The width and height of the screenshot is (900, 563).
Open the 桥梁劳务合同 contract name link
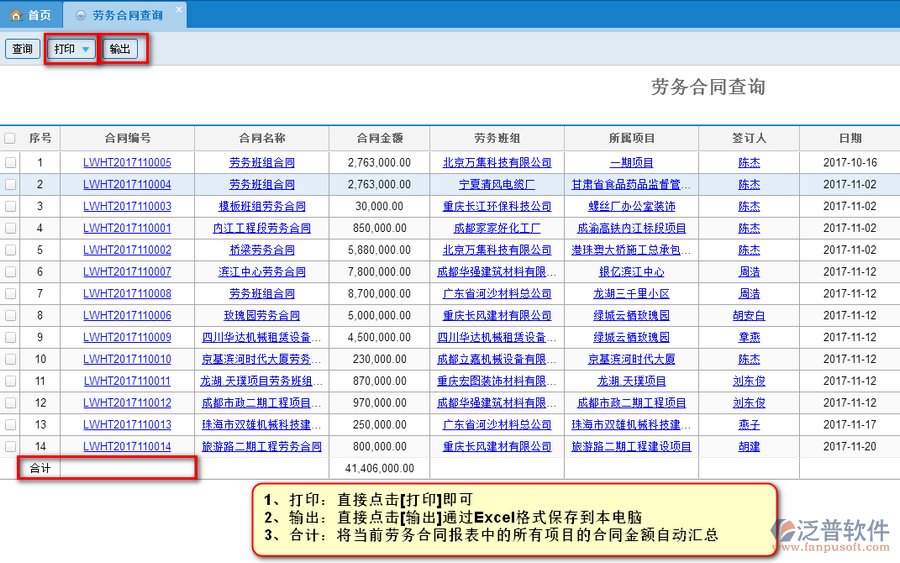[x=262, y=250]
